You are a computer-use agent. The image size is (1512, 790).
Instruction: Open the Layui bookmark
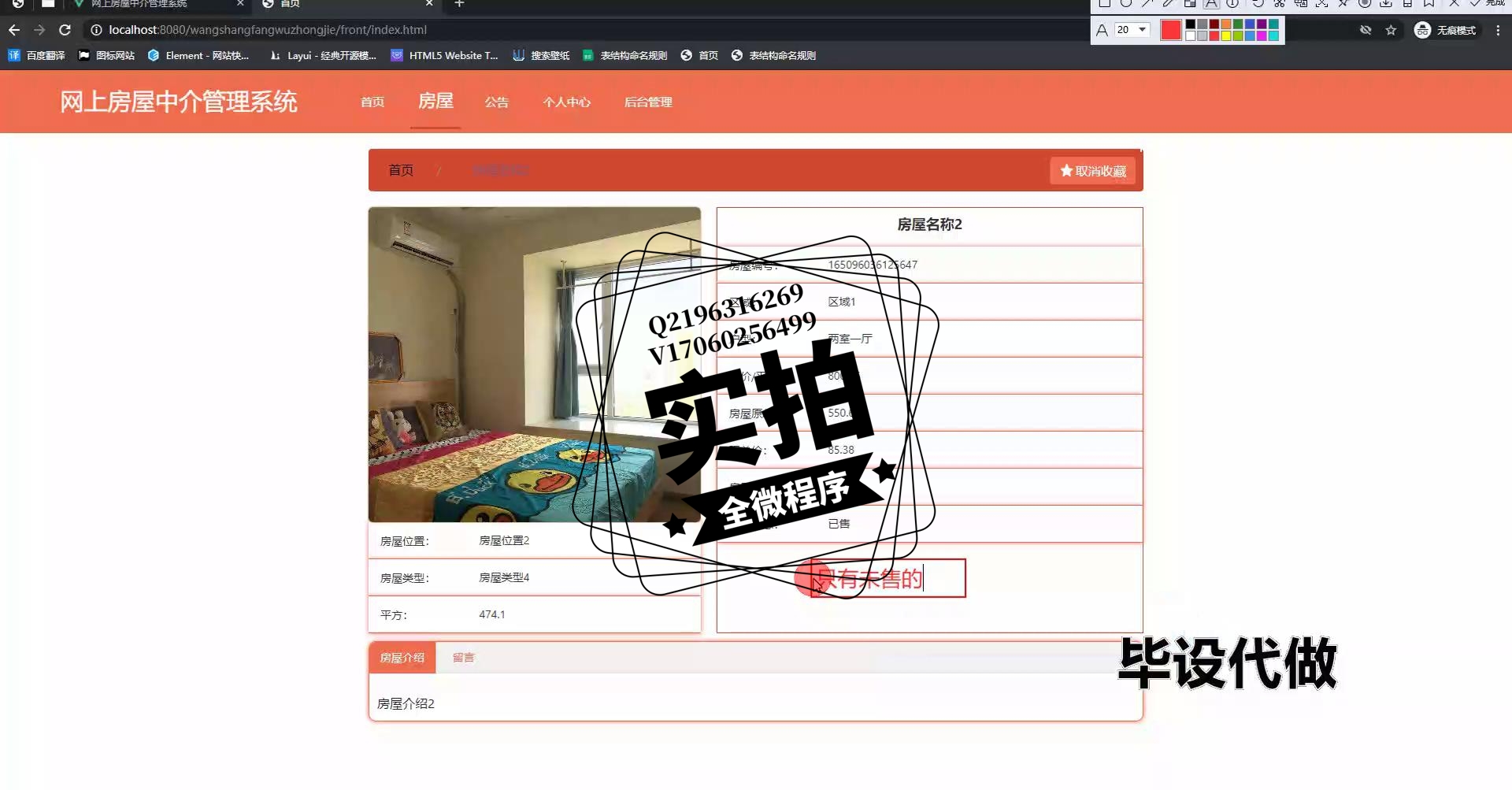pyautogui.click(x=323, y=55)
